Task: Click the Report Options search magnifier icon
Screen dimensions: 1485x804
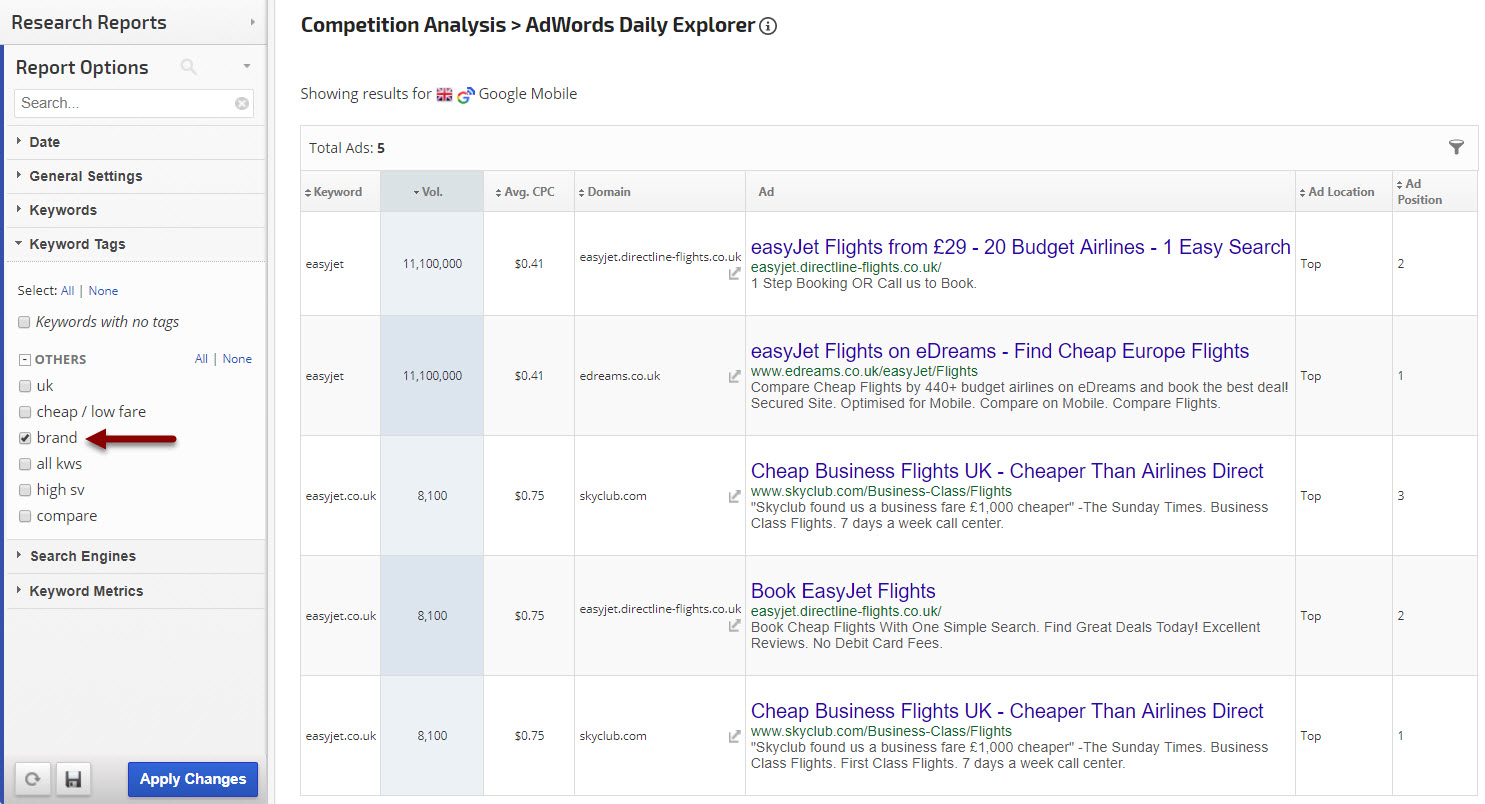Action: tap(188, 67)
